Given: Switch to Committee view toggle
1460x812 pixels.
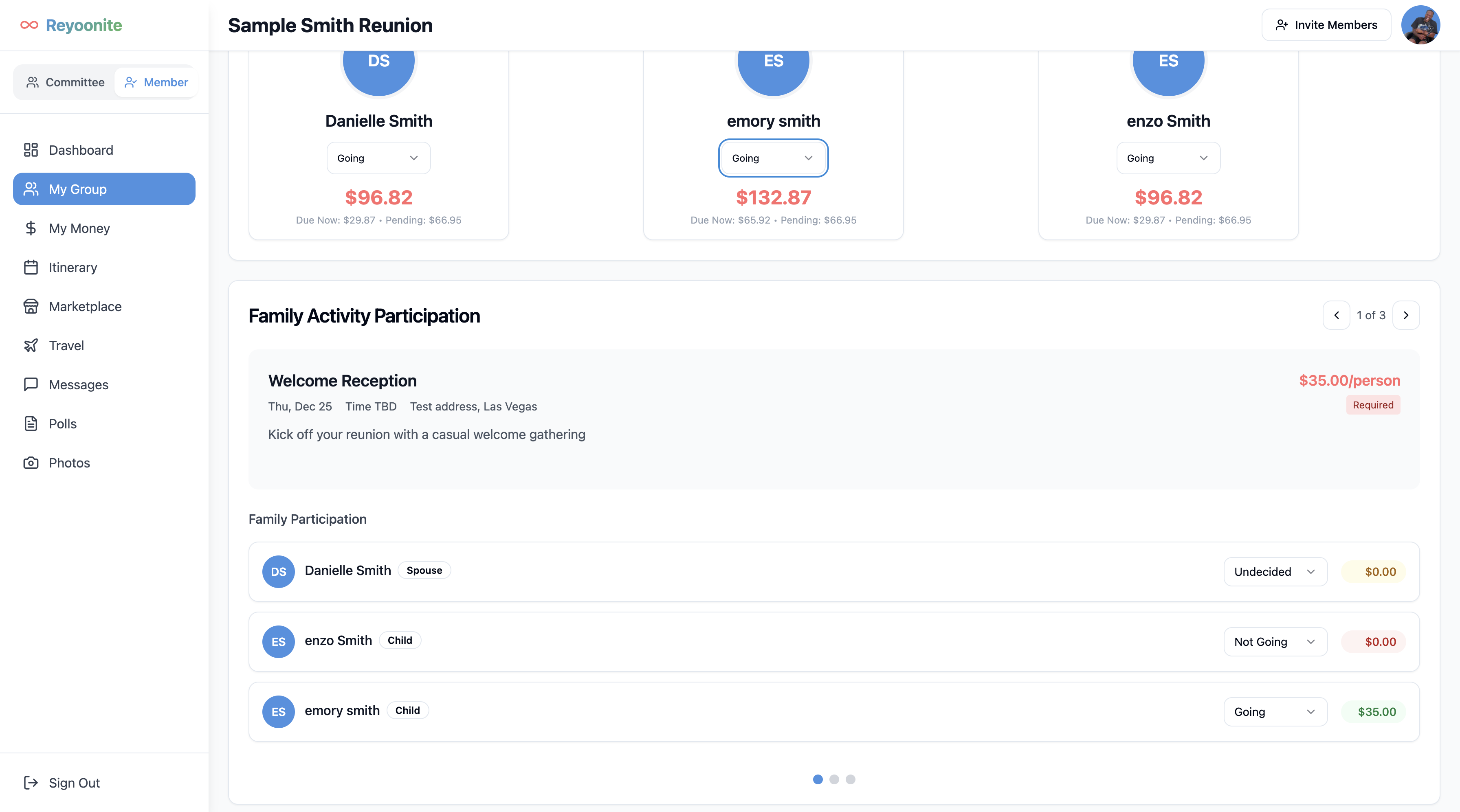Looking at the screenshot, I should [65, 82].
